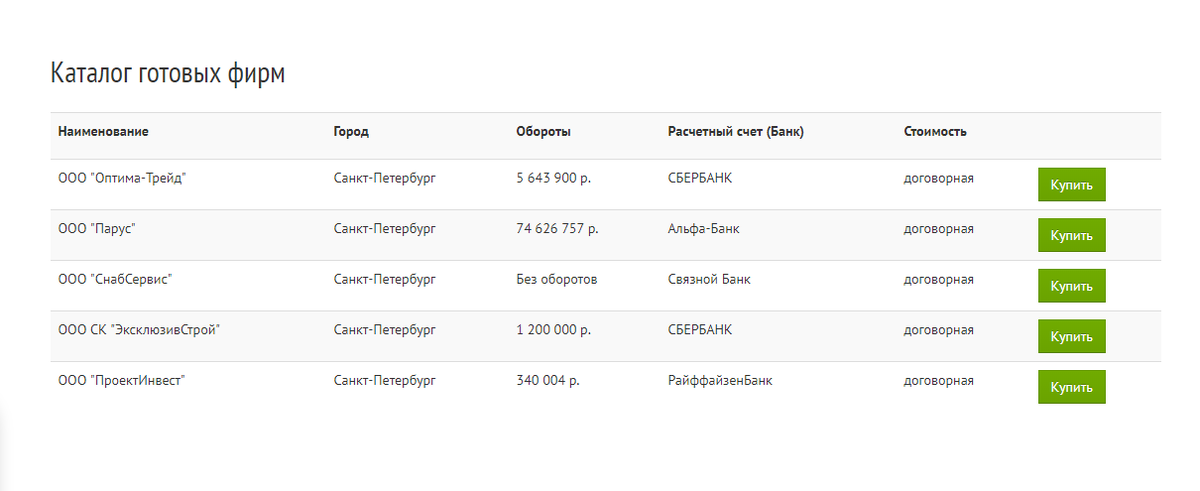Click the Город column header

(351, 132)
